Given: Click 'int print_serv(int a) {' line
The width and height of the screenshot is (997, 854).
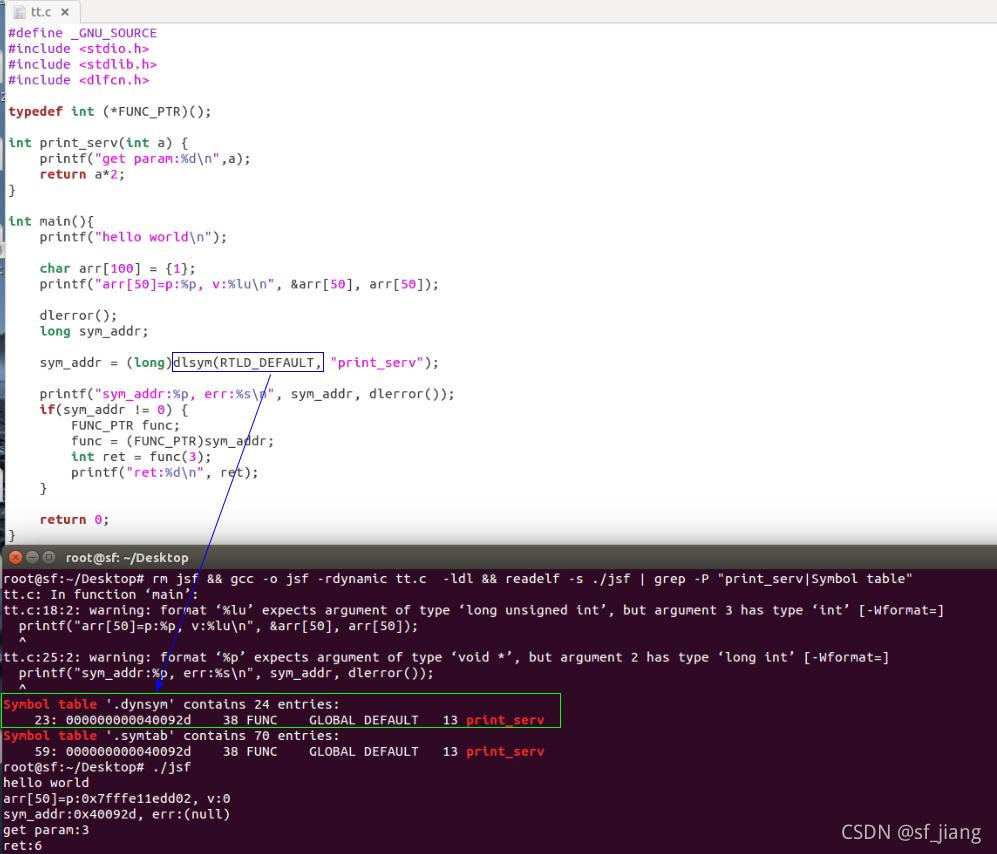Looking at the screenshot, I should tap(98, 143).
